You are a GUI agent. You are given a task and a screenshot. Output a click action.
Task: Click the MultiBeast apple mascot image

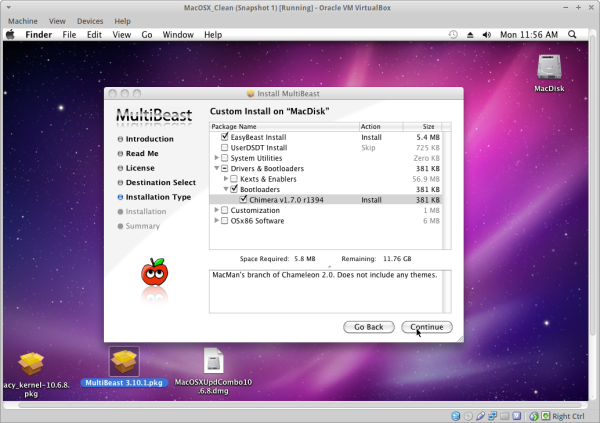pyautogui.click(x=155, y=272)
